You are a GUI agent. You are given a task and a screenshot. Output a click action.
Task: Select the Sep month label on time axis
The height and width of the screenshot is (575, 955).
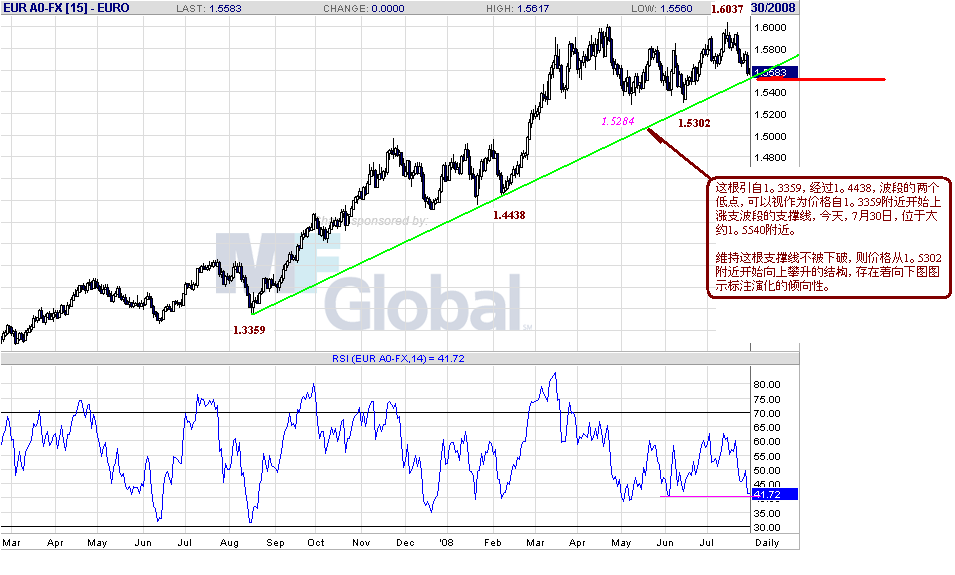click(x=275, y=543)
